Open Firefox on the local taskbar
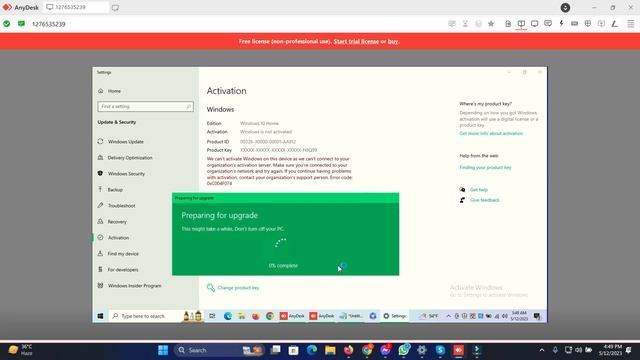The height and width of the screenshot is (360, 640). click(x=349, y=350)
